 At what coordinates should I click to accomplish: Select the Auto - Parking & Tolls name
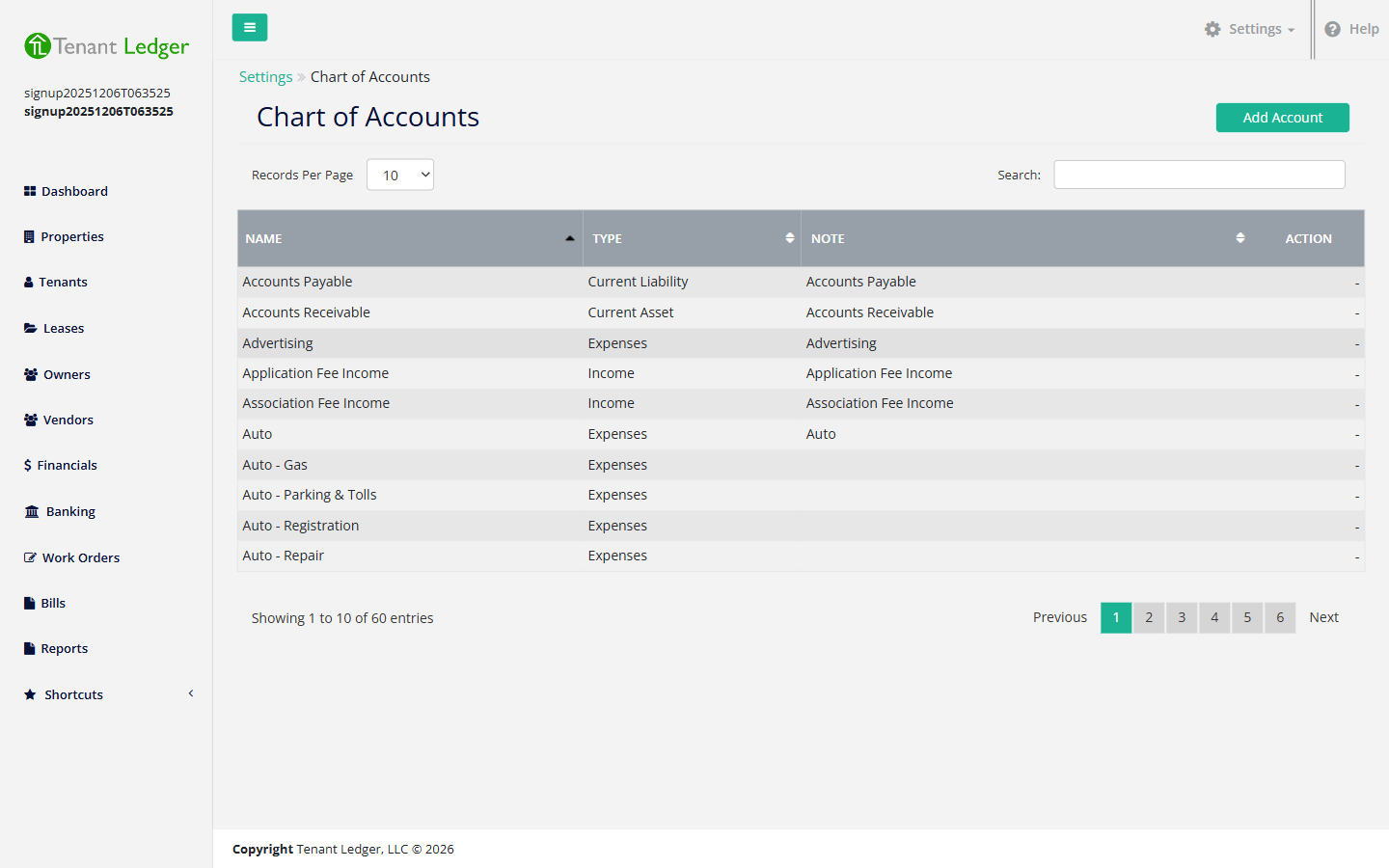[x=310, y=495]
